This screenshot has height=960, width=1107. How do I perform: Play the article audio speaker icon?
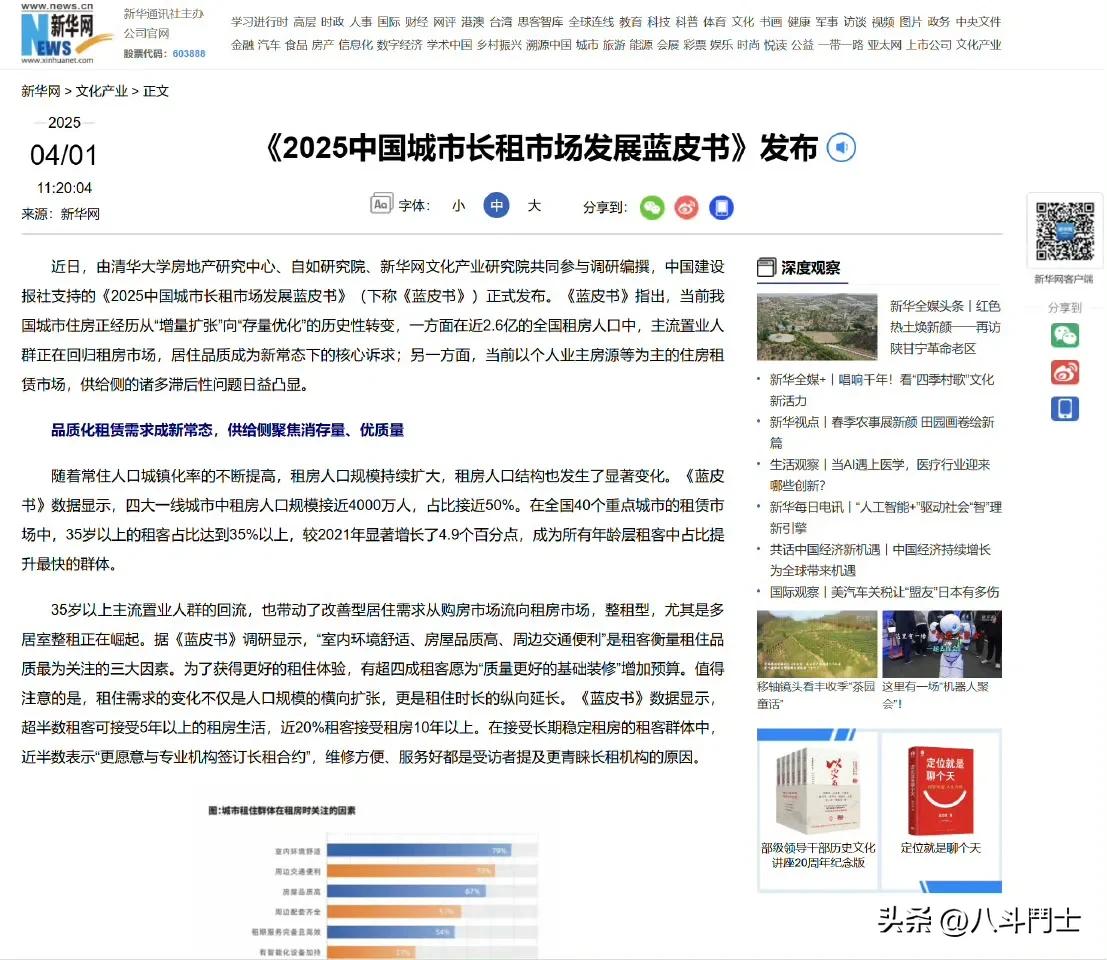point(841,148)
